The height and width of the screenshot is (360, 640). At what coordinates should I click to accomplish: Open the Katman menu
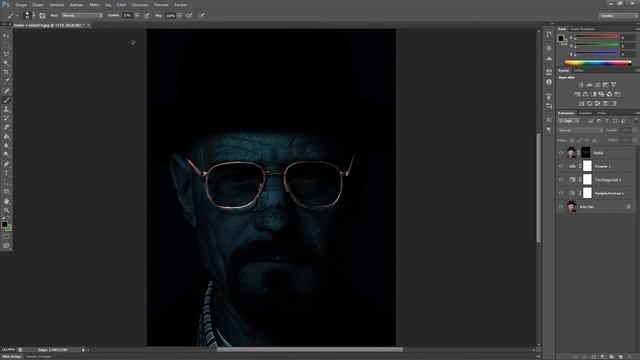pyautogui.click(x=76, y=5)
